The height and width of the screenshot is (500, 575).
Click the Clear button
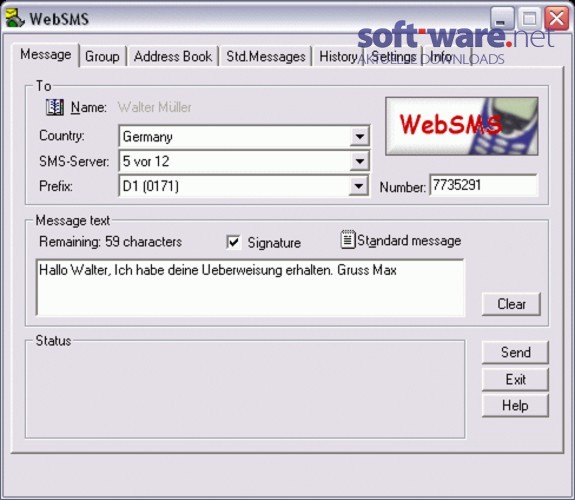coord(511,304)
